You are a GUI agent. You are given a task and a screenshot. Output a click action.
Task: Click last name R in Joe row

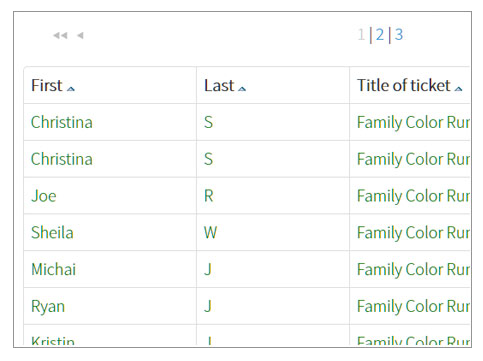coord(208,196)
